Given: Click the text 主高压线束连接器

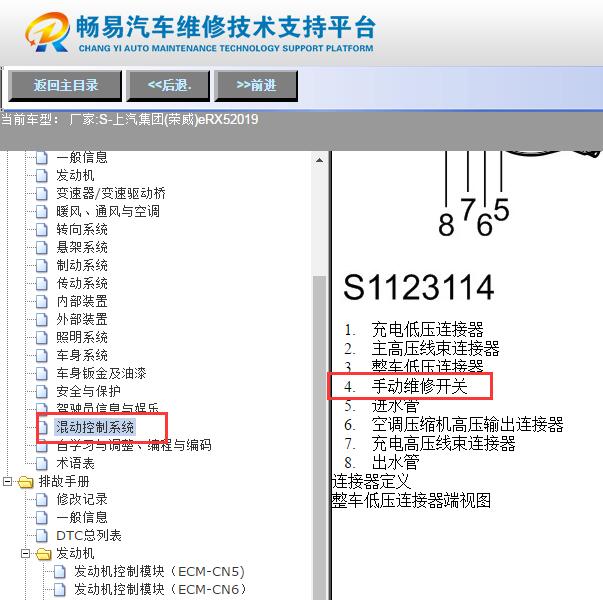Looking at the screenshot, I should coord(436,348).
